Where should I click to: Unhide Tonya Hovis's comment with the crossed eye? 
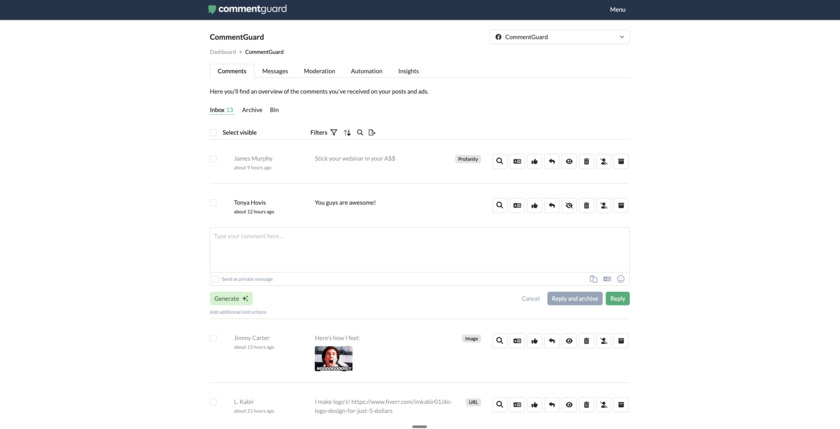569,205
